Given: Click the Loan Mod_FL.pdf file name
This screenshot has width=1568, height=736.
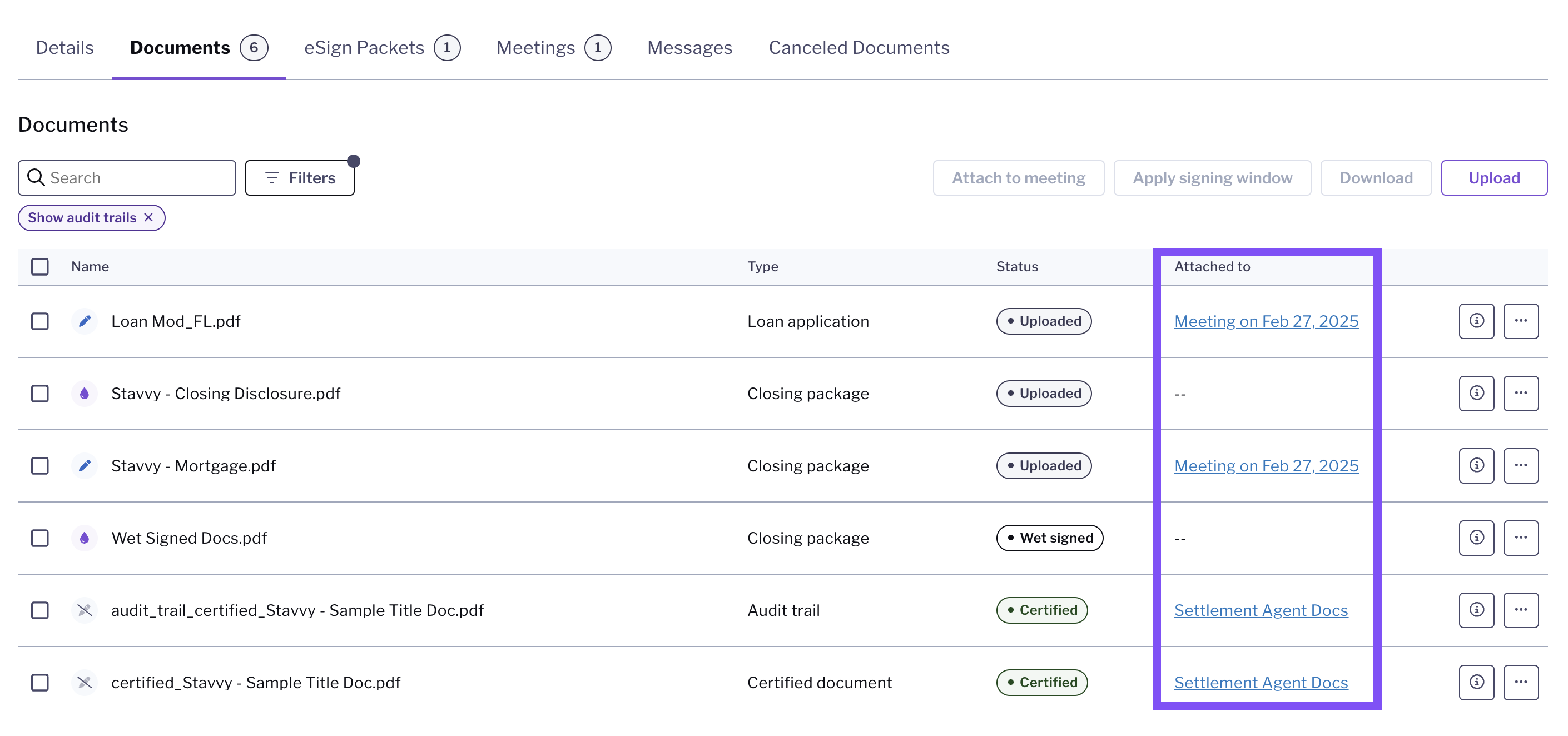Looking at the screenshot, I should pos(176,321).
